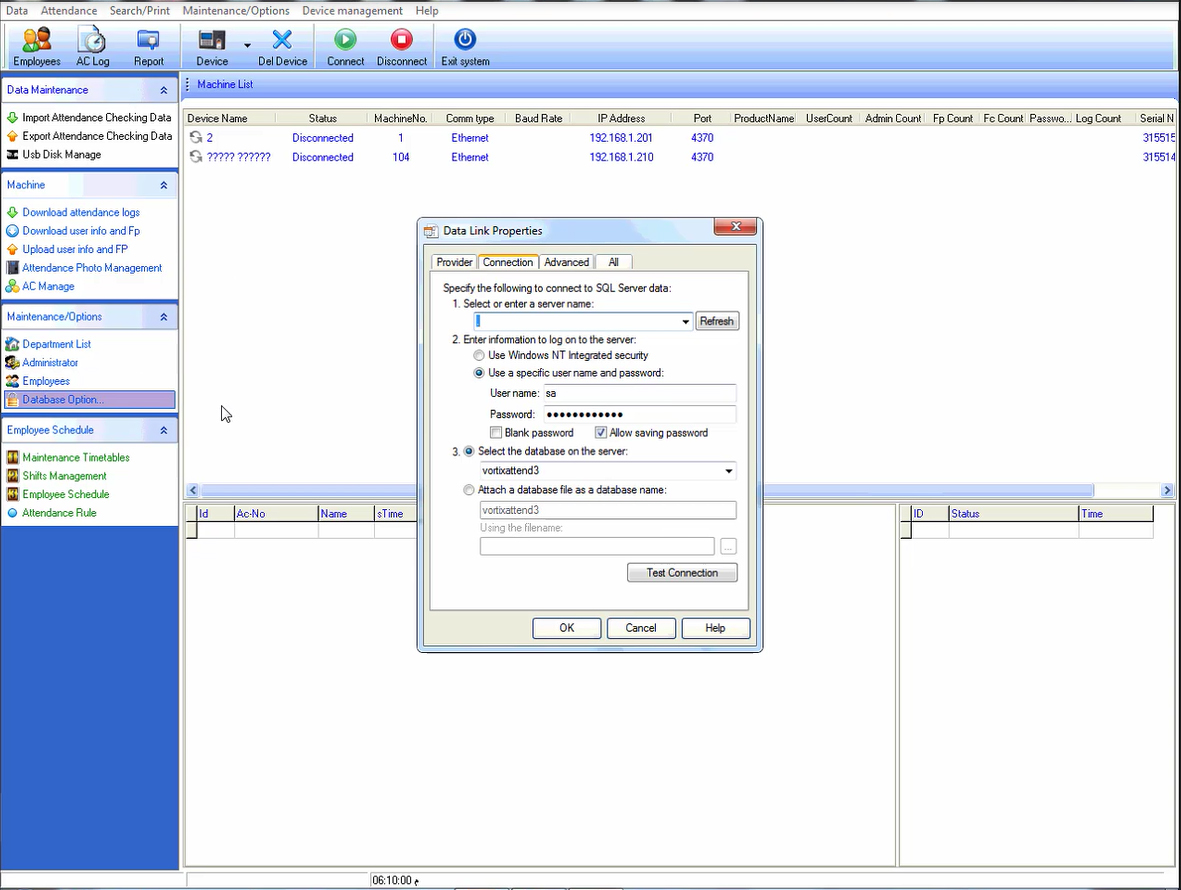The height and width of the screenshot is (890, 1181).
Task: Click left arrow of horizontal scrollbar
Action: (x=193, y=490)
